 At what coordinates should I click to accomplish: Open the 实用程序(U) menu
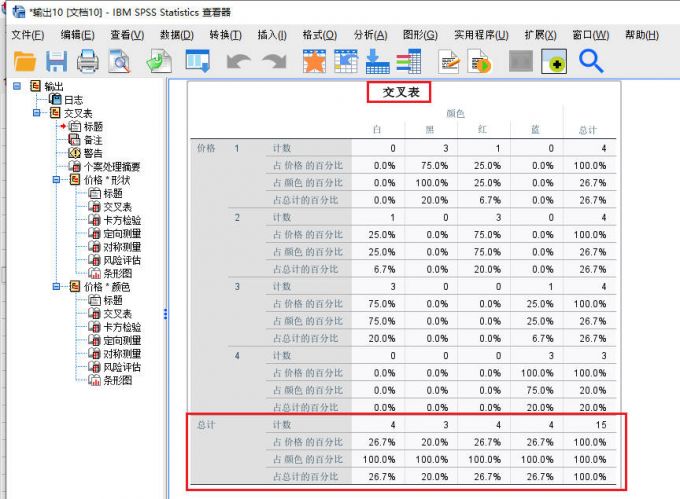tap(481, 35)
